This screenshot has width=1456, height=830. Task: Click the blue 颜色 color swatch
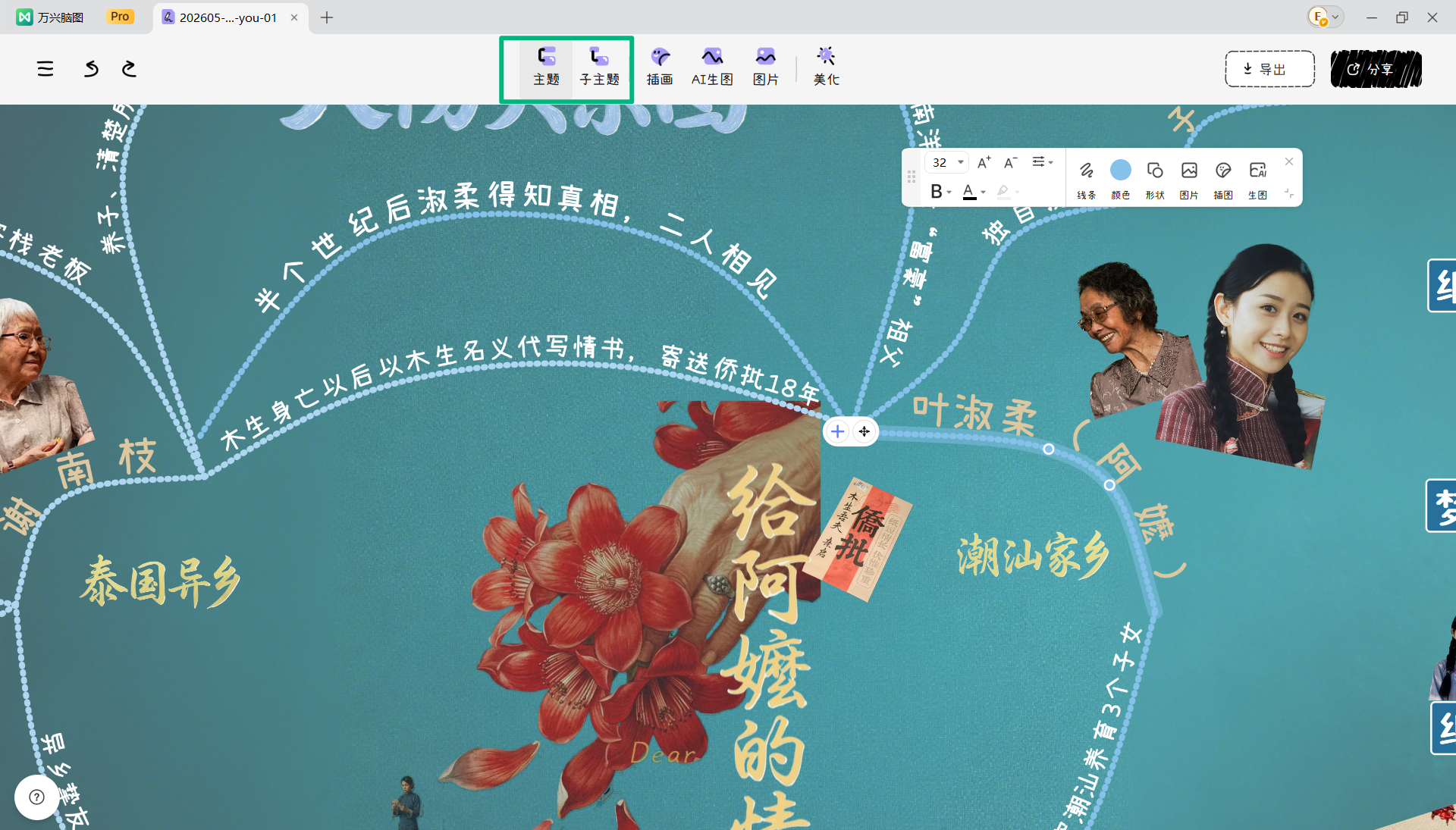click(1121, 171)
